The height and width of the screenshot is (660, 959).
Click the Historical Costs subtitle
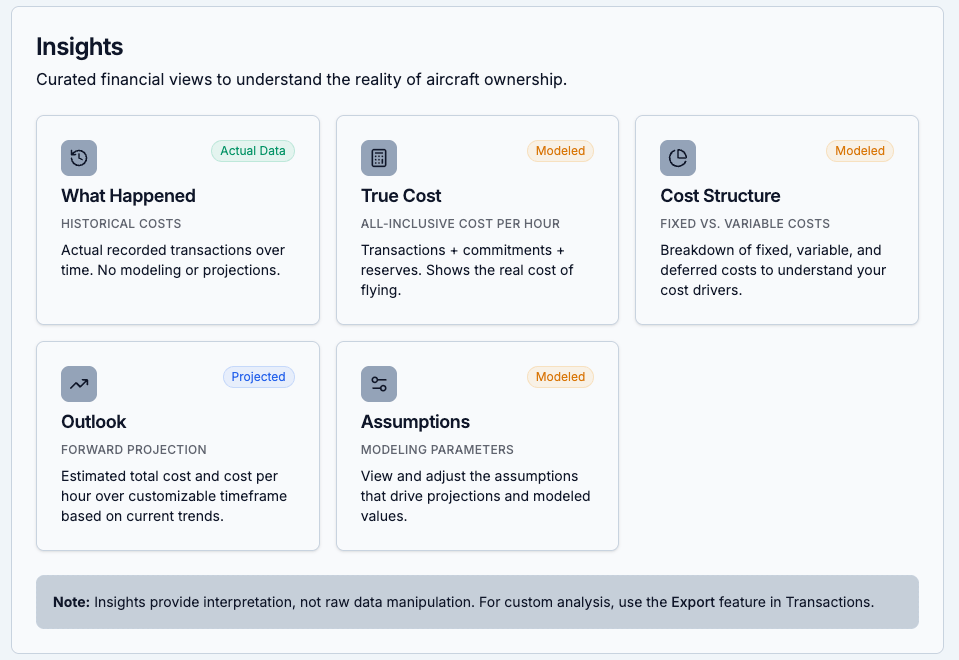coord(121,224)
